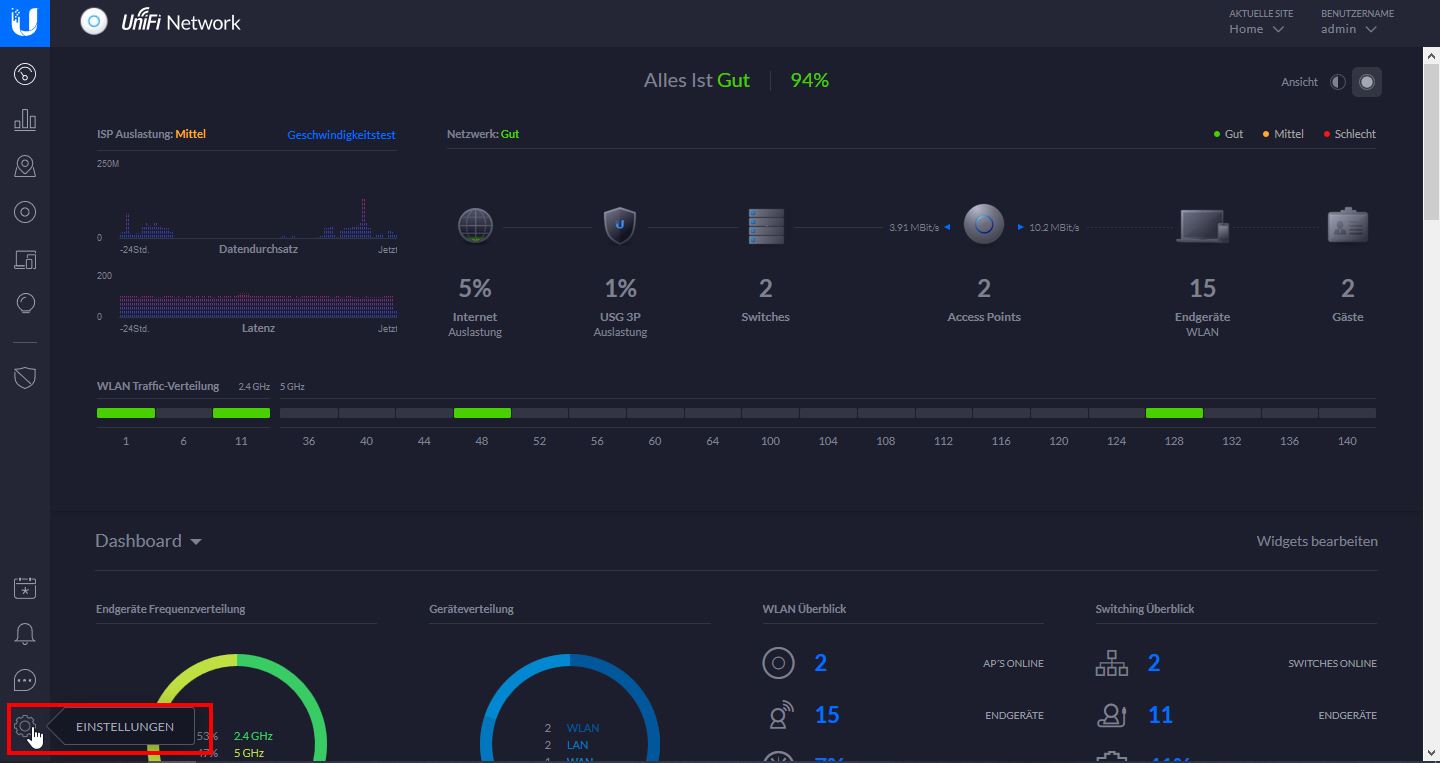
Task: Click the green channel 11 traffic bar
Action: click(241, 413)
